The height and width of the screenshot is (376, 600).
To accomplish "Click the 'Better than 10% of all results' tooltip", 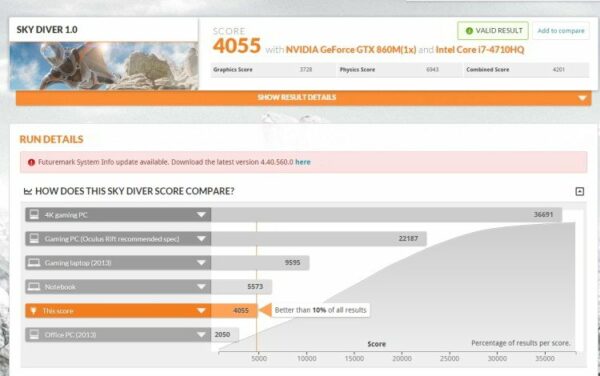I will point(321,310).
